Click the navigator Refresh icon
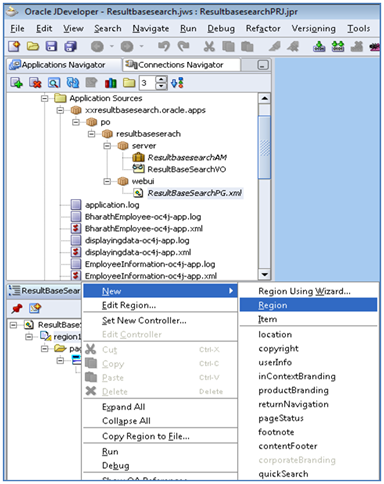Screen dimensions: 384x484 [73, 82]
